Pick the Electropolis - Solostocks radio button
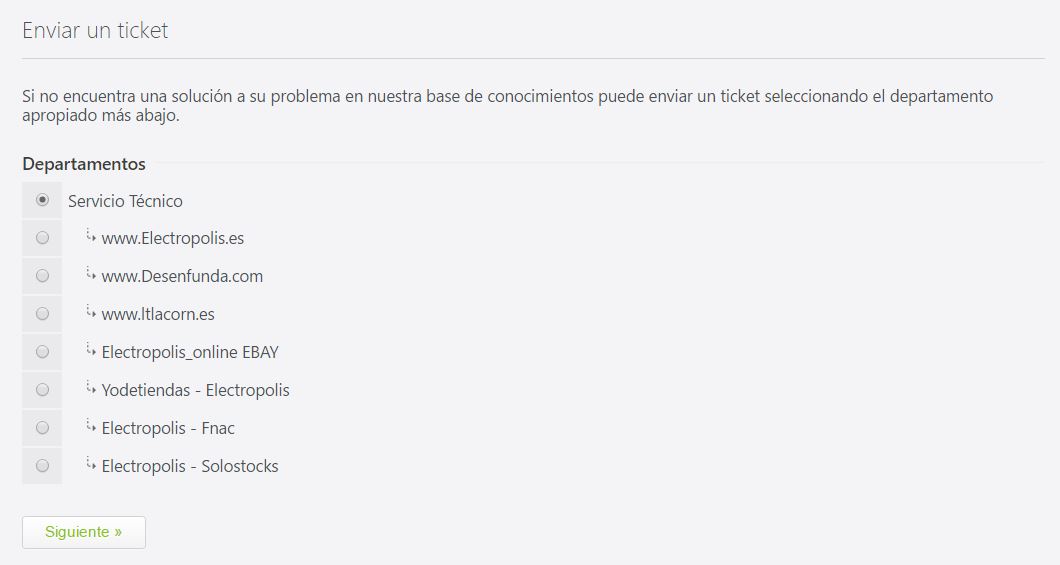 pyautogui.click(x=42, y=466)
